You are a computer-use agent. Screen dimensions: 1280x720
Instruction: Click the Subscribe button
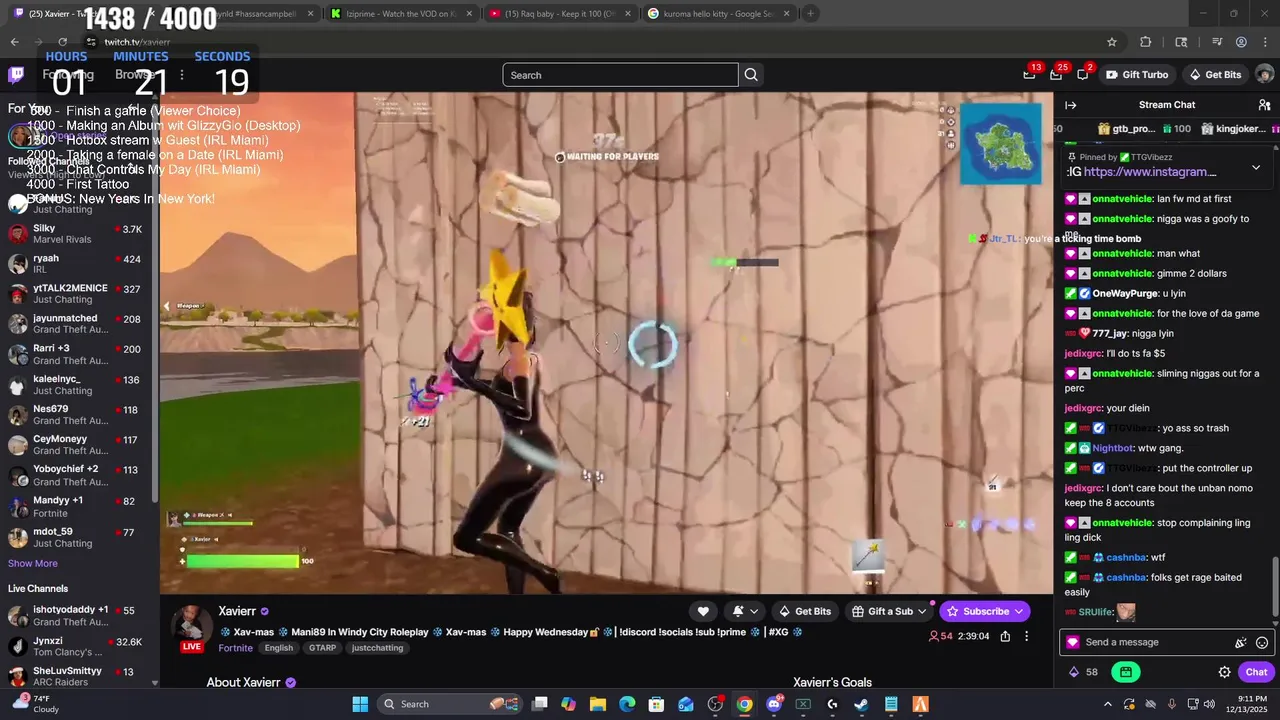tap(985, 611)
